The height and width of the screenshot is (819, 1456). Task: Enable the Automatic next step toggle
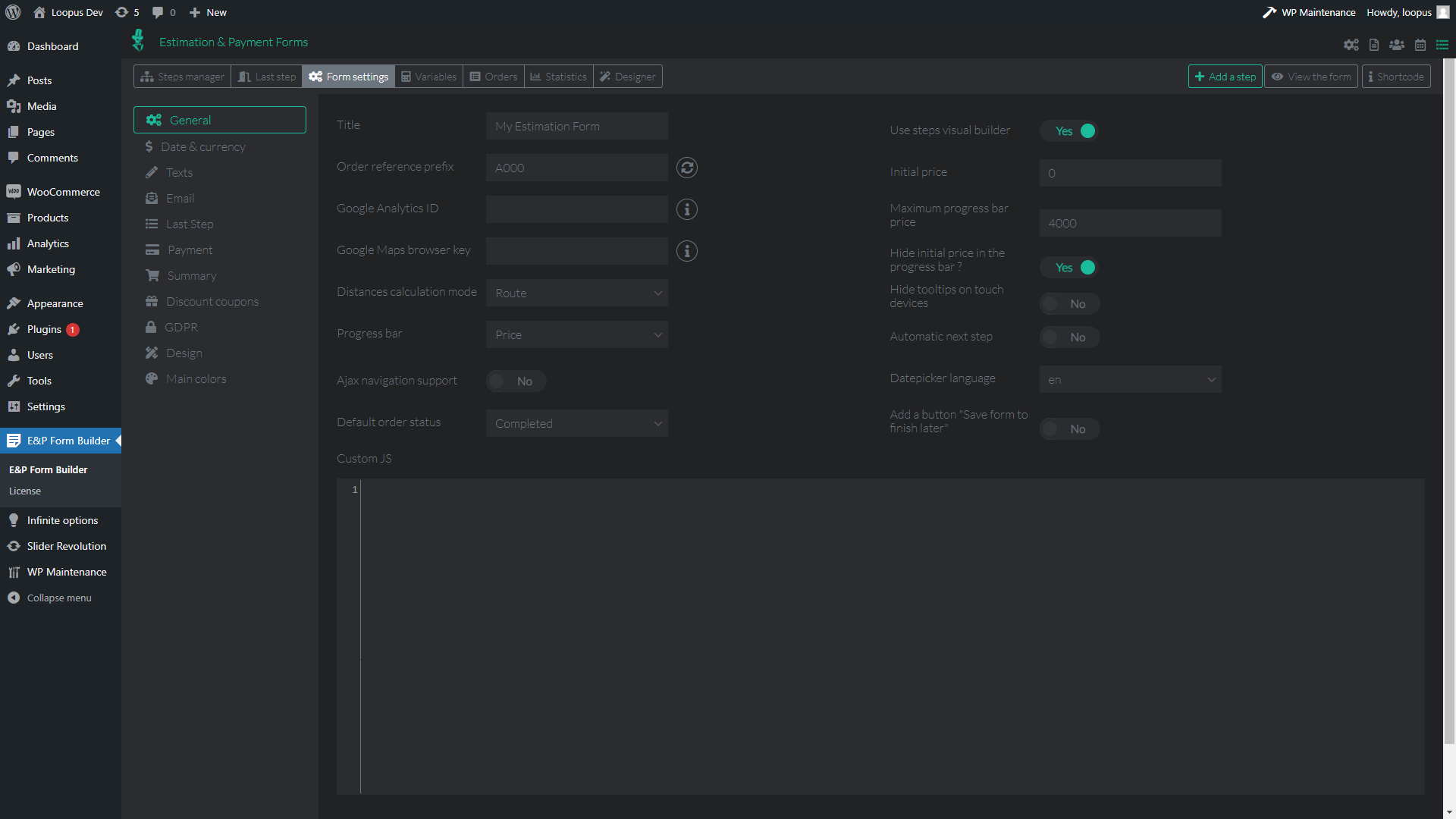(1070, 337)
